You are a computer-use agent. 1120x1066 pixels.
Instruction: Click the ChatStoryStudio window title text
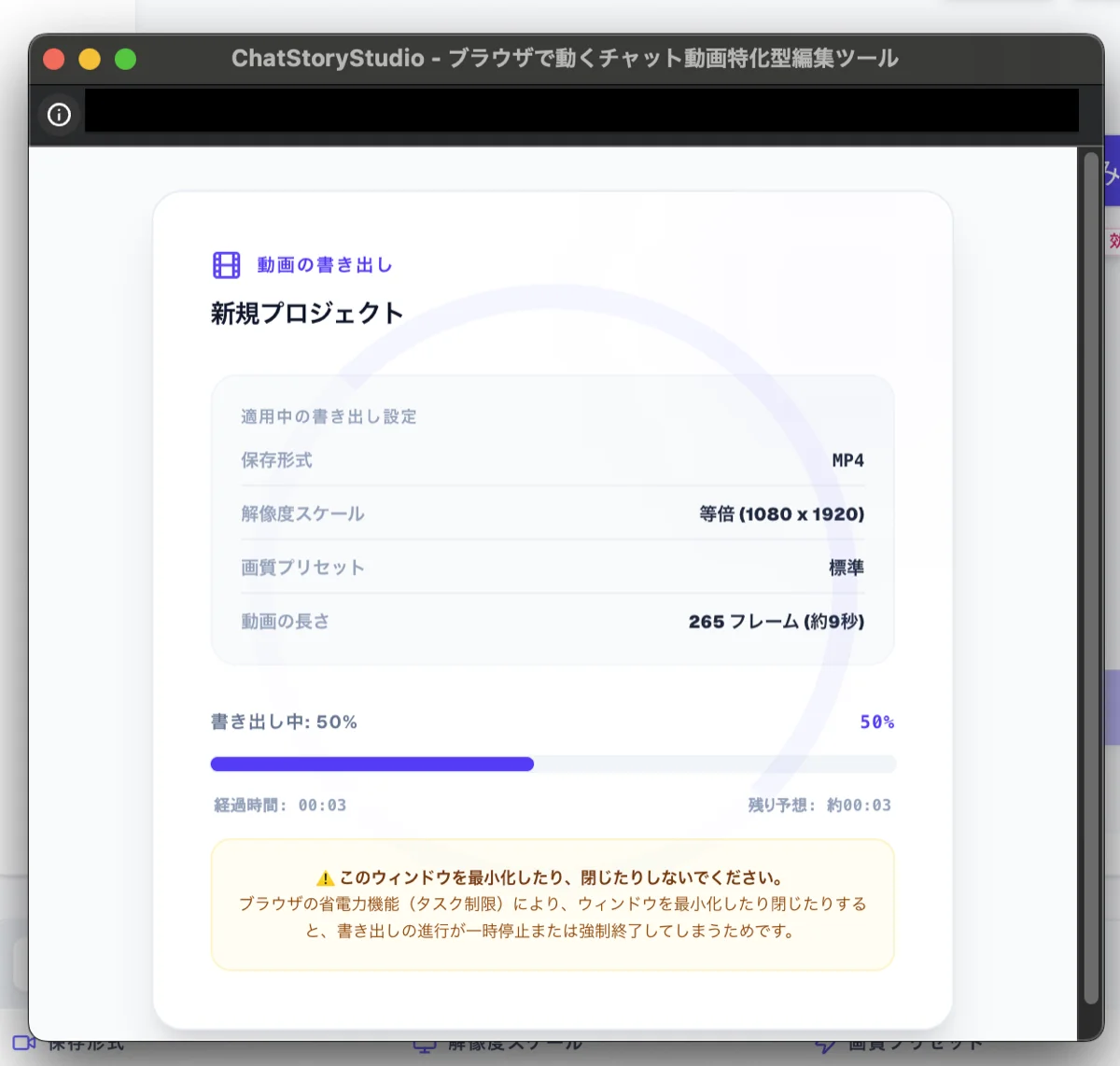(x=565, y=58)
